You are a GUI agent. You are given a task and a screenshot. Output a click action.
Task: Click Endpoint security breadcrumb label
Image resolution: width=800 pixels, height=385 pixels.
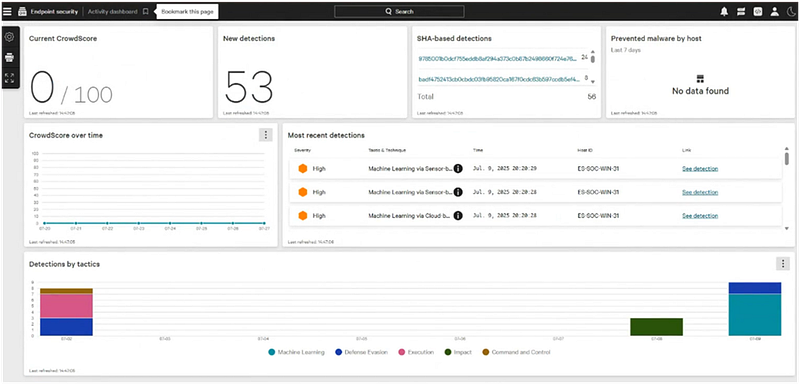53,11
